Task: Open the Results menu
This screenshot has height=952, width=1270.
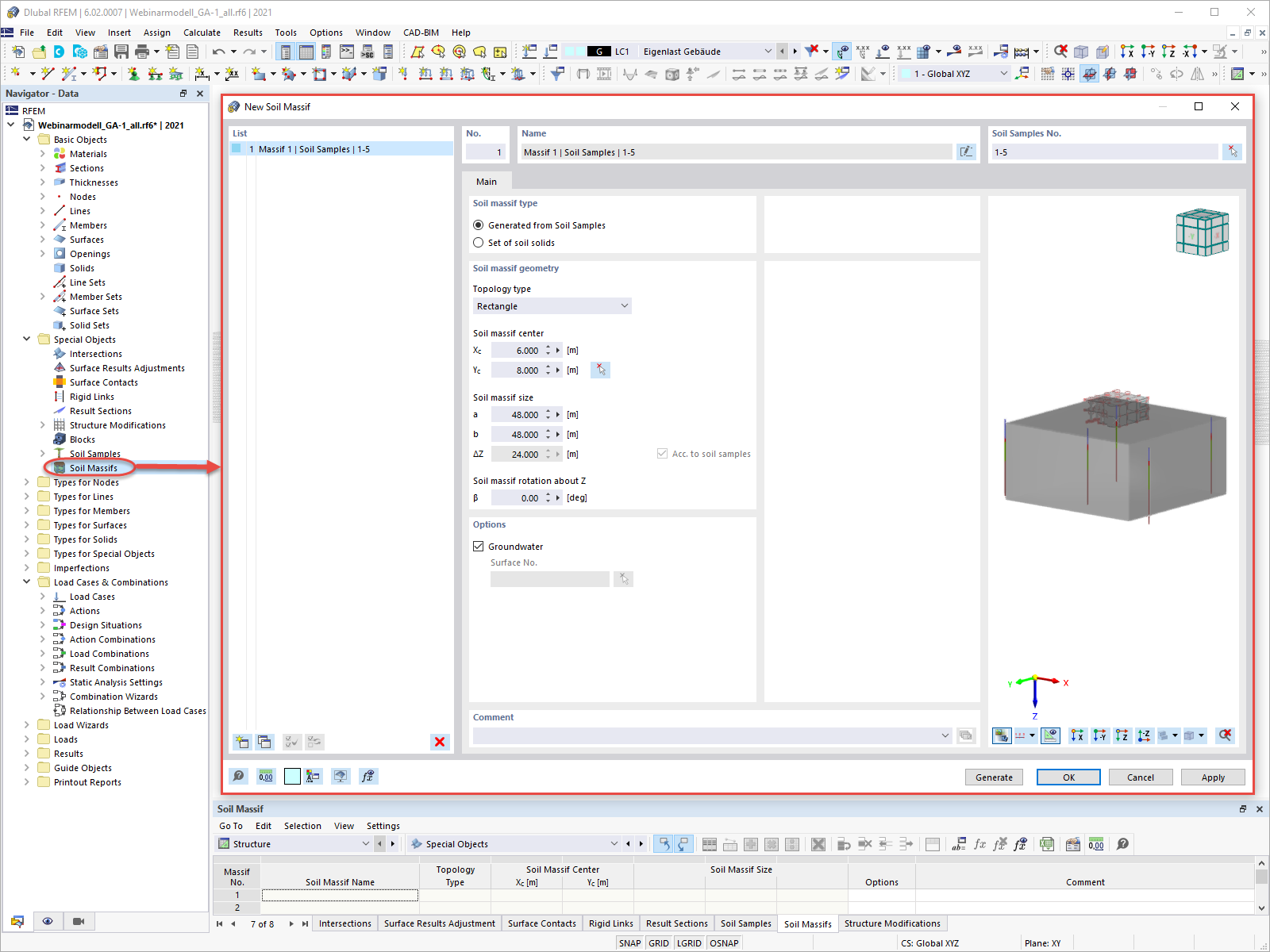Action: (248, 33)
